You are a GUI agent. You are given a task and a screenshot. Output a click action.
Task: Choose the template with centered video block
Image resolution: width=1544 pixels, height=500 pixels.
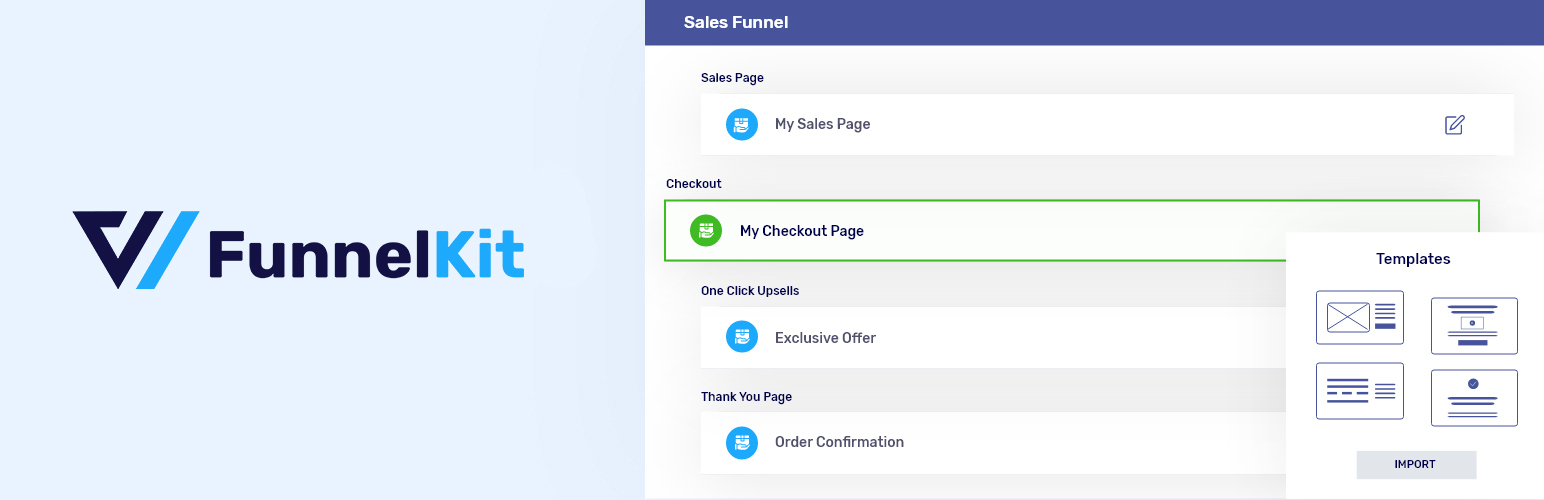click(1473, 325)
